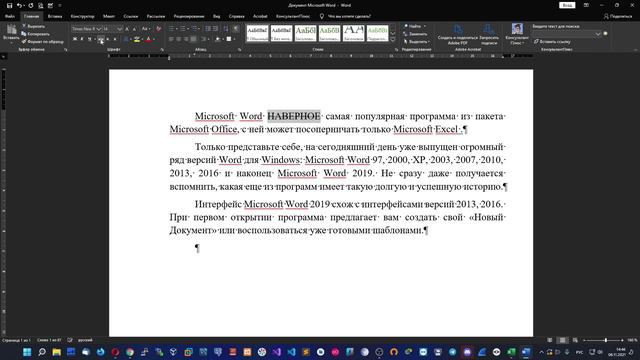Undo the last action
Screen dimensions: 640x360
click(x=19, y=6)
